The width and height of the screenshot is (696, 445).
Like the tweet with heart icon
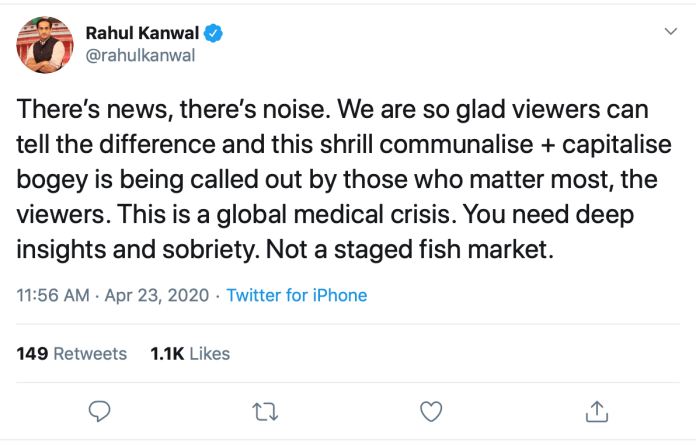[430, 410]
